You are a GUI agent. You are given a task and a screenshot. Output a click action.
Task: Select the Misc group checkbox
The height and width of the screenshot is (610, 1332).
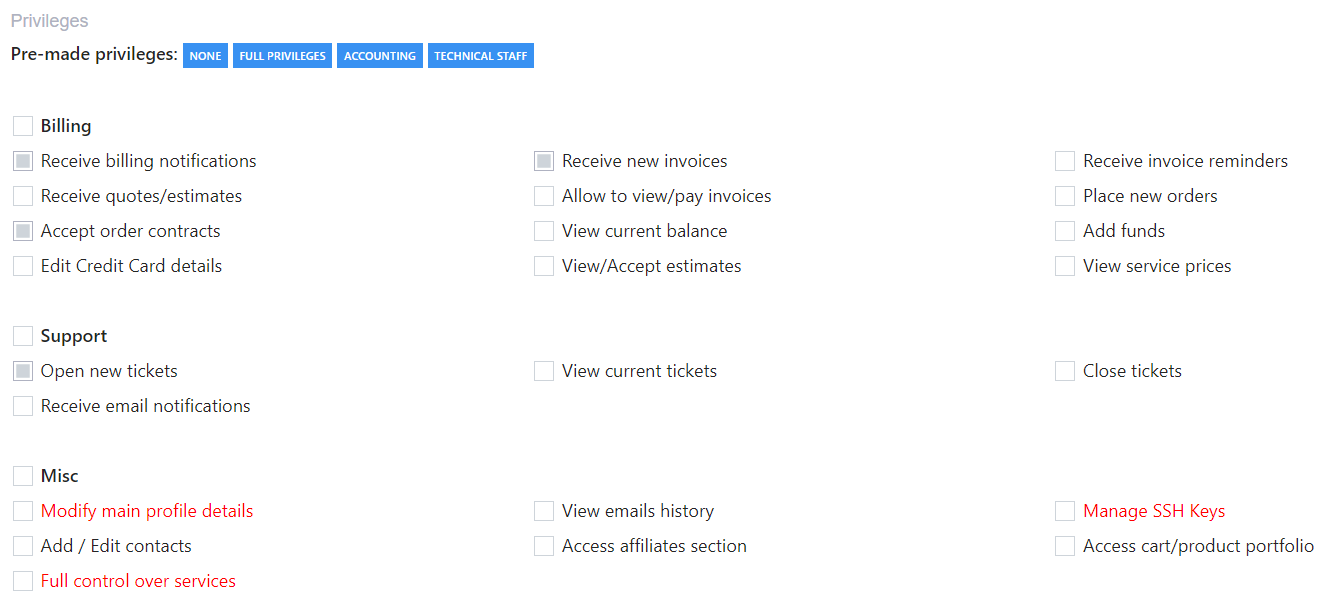pos(23,476)
